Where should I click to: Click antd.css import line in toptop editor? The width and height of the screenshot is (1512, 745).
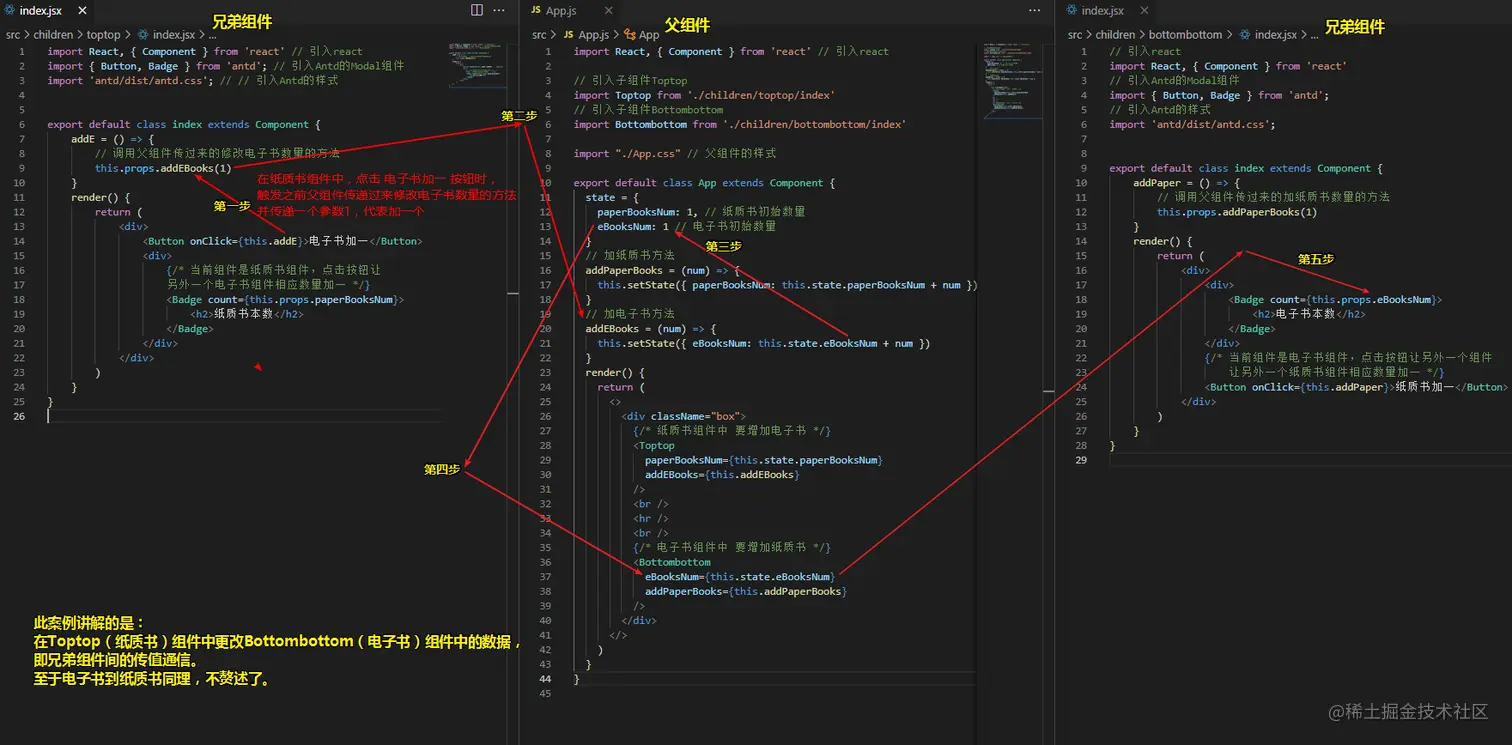click(193, 81)
